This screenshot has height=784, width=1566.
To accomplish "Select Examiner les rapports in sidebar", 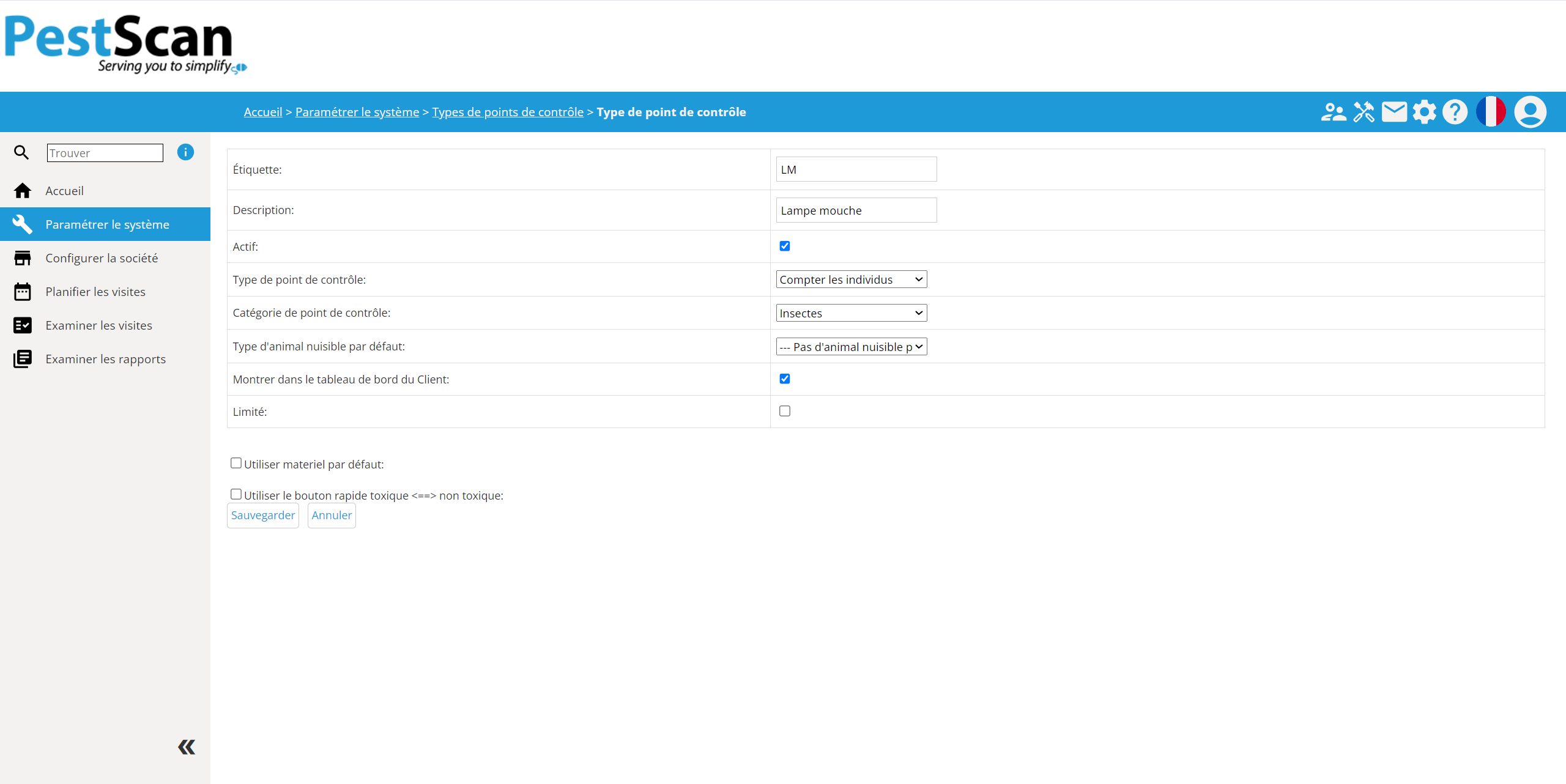I will [x=105, y=359].
